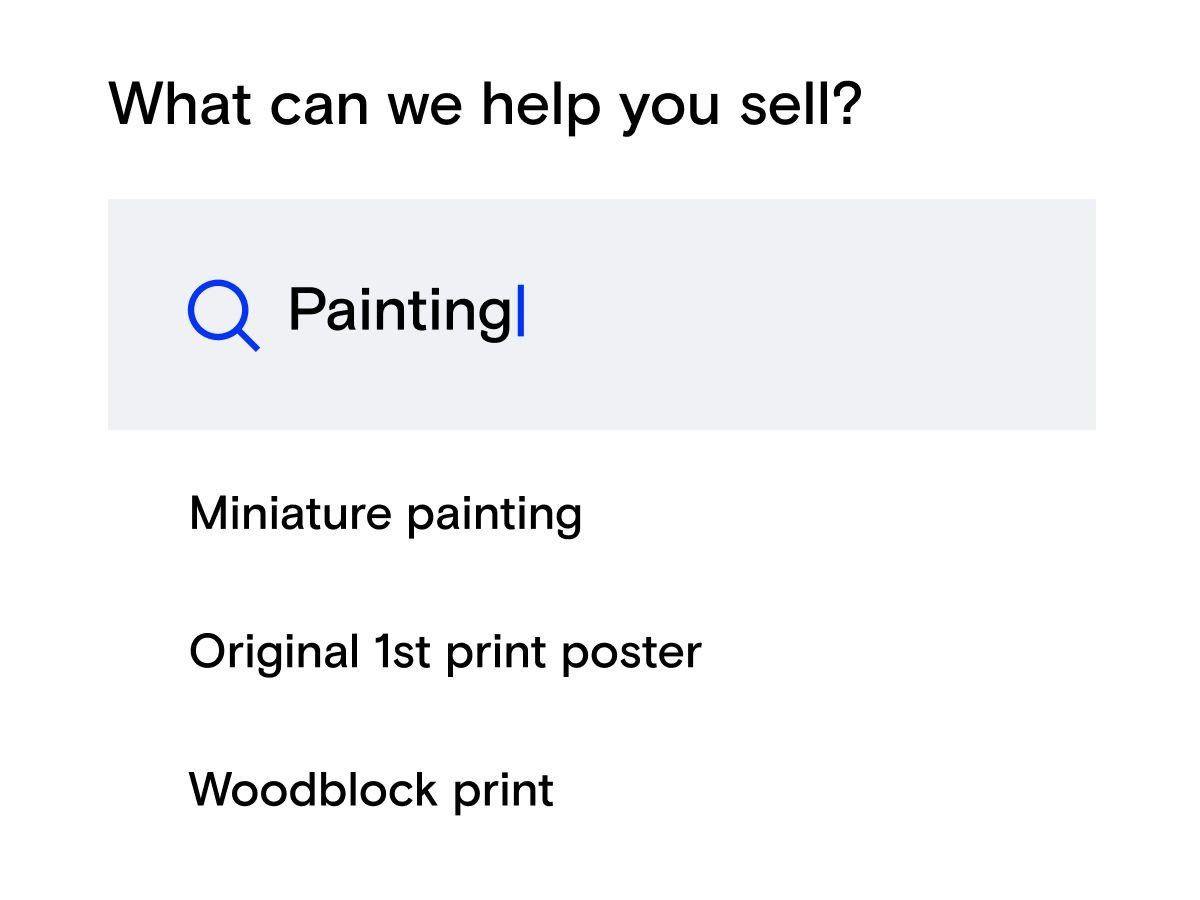Click the word What in the heading
The width and height of the screenshot is (1200, 900).
point(179,103)
